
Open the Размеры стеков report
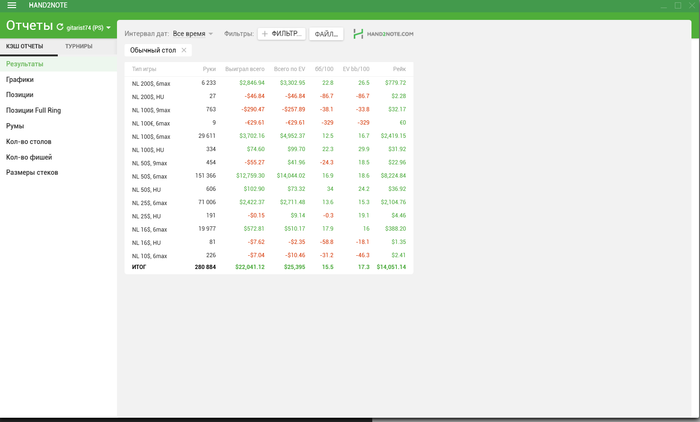pyautogui.click(x=58, y=172)
